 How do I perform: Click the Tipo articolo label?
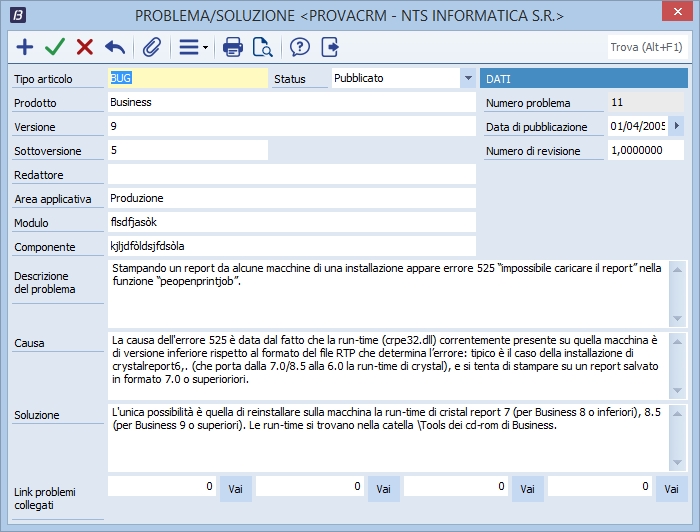[x=43, y=79]
